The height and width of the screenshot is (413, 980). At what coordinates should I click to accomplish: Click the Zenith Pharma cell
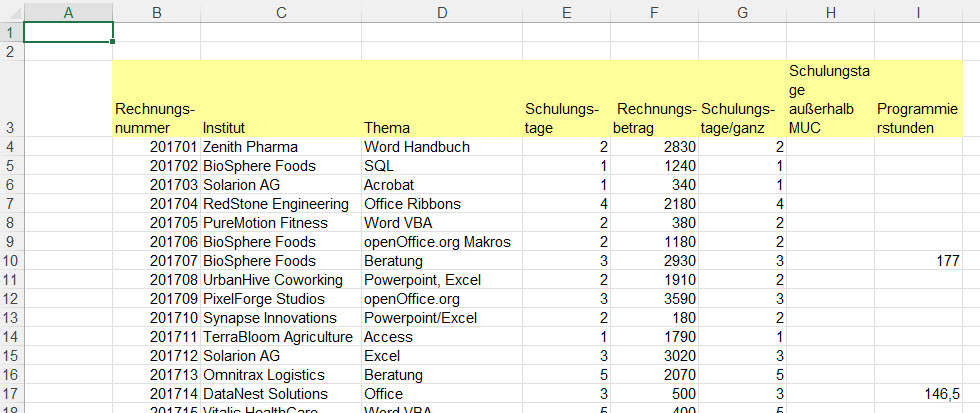click(x=250, y=147)
